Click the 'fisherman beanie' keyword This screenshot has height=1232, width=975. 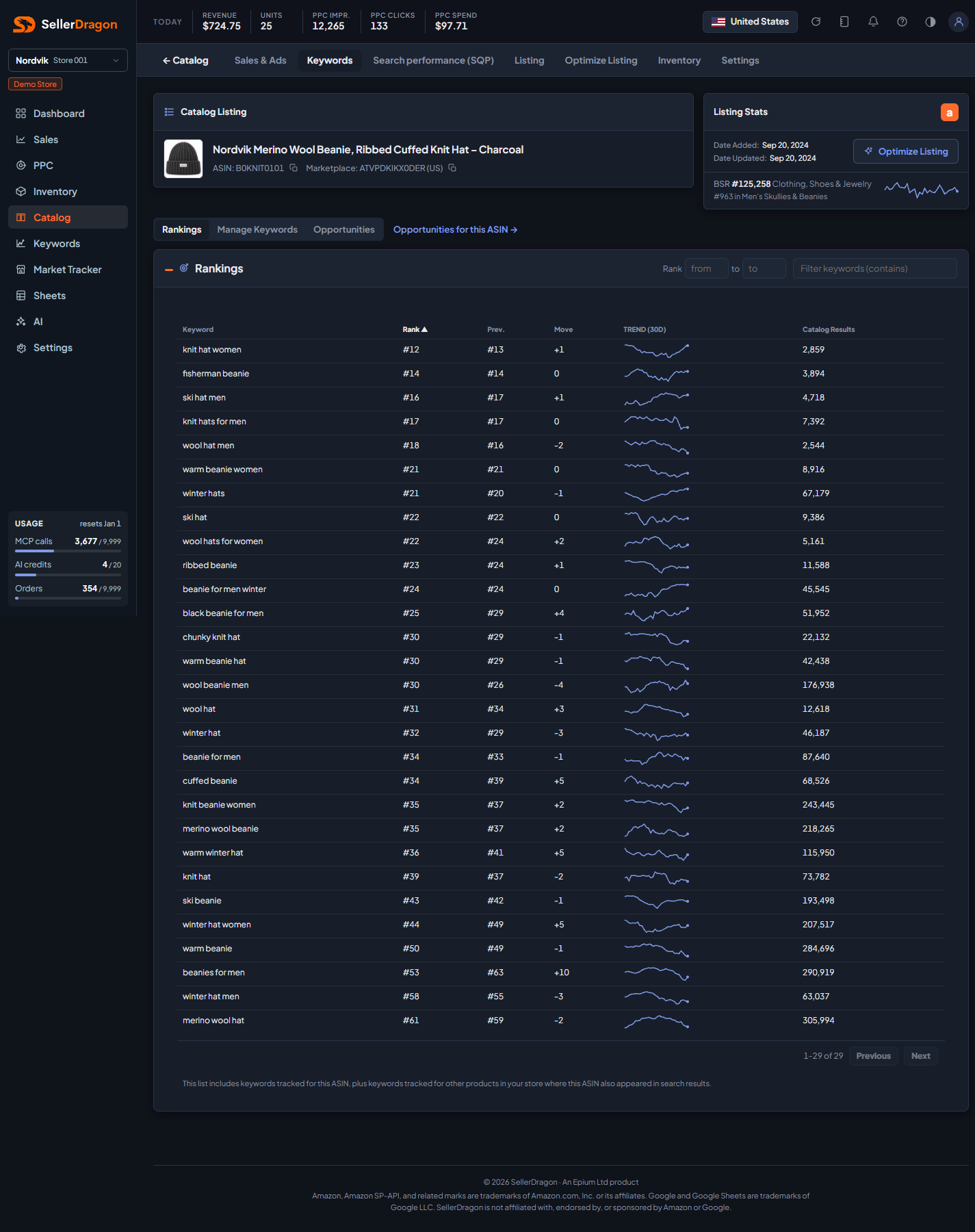click(x=216, y=374)
